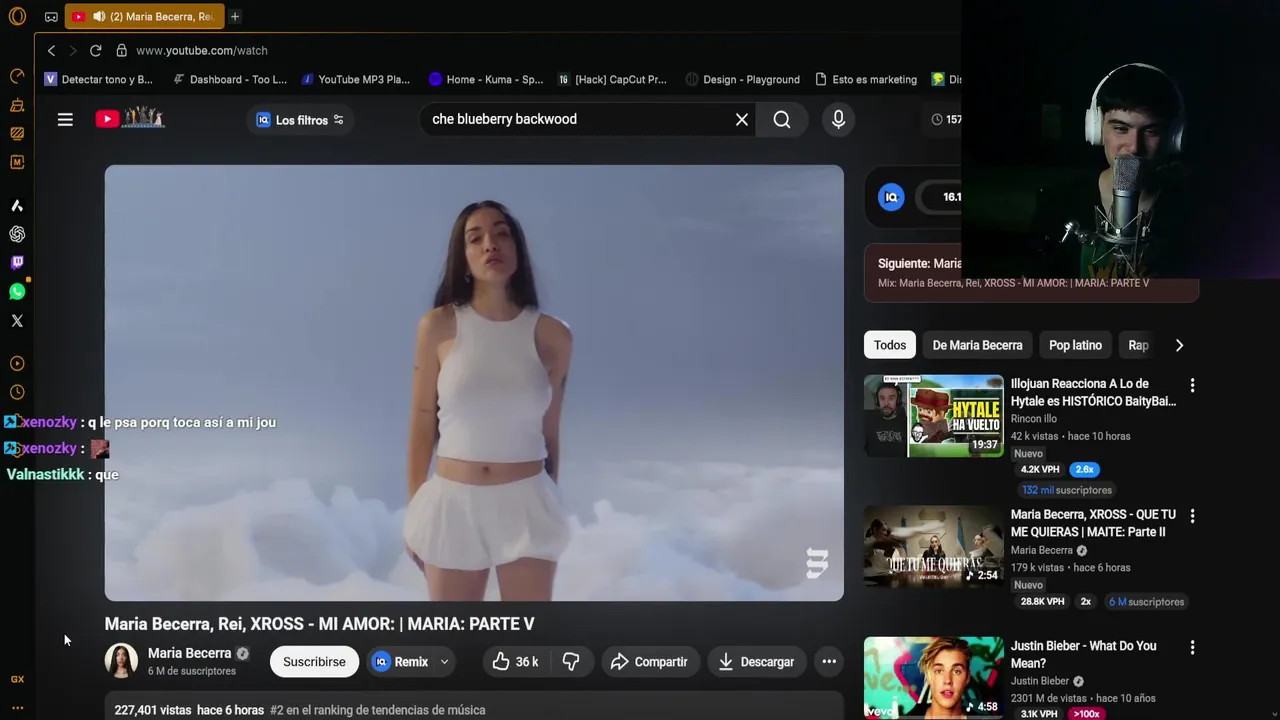View site info via the lock icon

coord(122,50)
